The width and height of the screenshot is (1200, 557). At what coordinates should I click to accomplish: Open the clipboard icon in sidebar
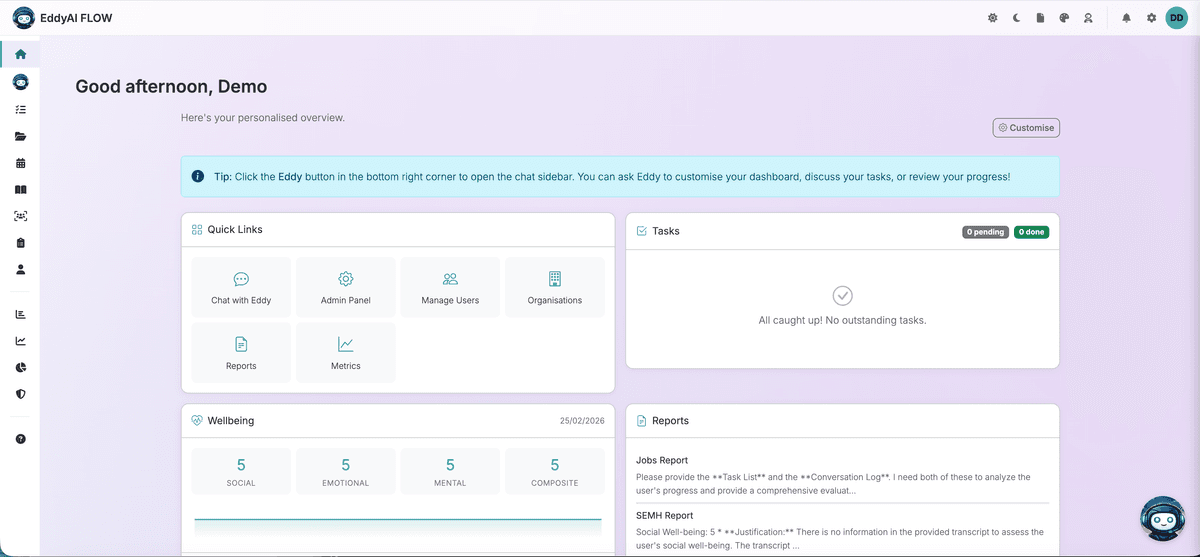[x=20, y=243]
